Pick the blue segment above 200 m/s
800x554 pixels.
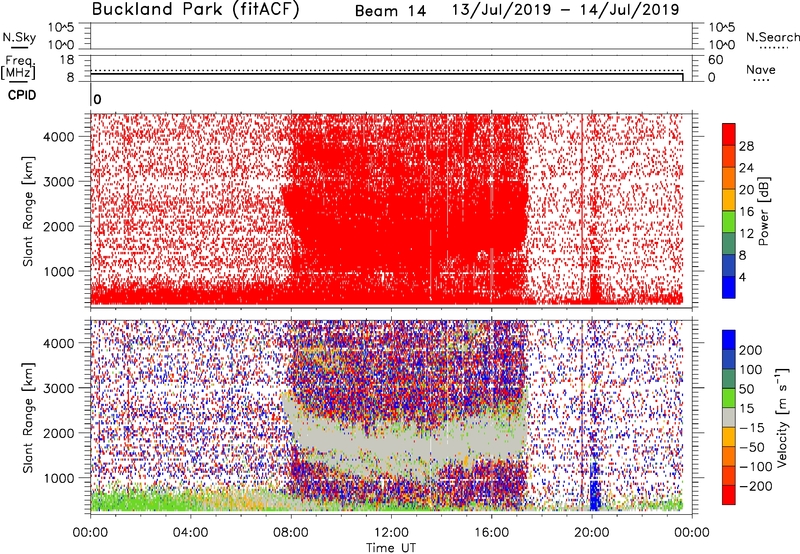pyautogui.click(x=729, y=340)
